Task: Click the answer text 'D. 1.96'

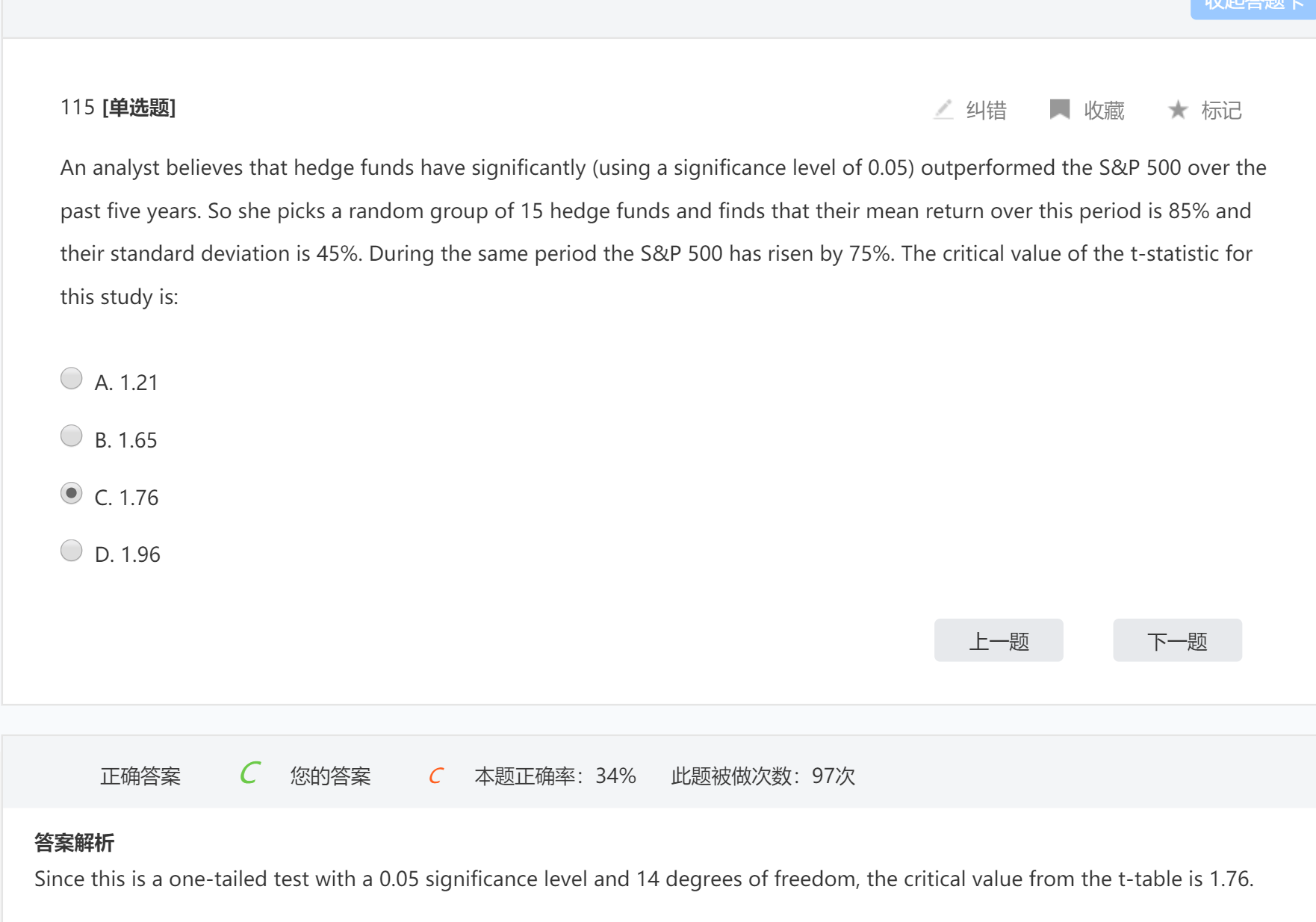Action: point(128,554)
